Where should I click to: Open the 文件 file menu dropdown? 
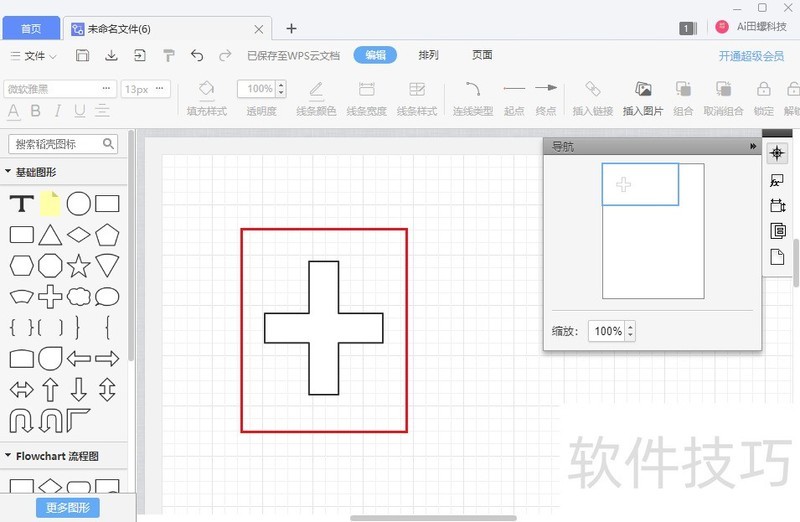[34, 56]
